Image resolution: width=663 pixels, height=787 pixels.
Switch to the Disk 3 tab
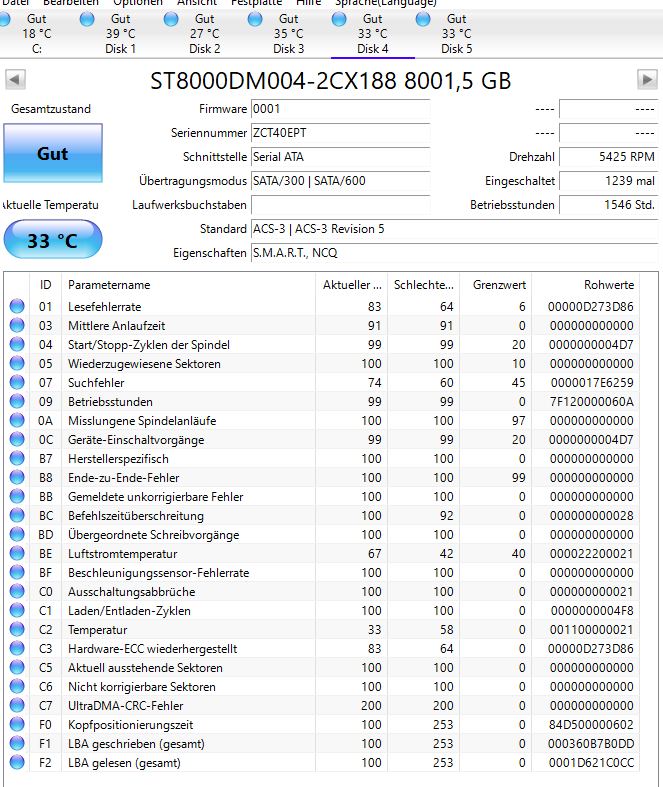[289, 34]
